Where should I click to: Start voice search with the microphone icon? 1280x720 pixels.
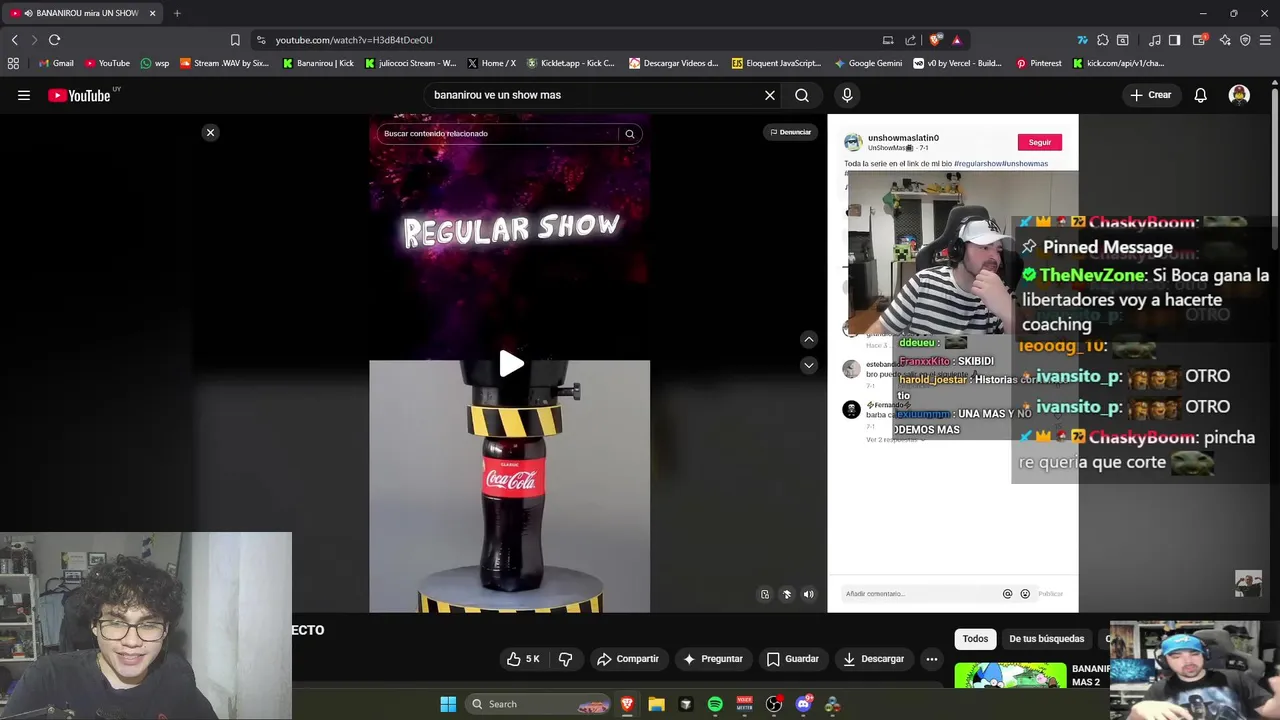(847, 95)
